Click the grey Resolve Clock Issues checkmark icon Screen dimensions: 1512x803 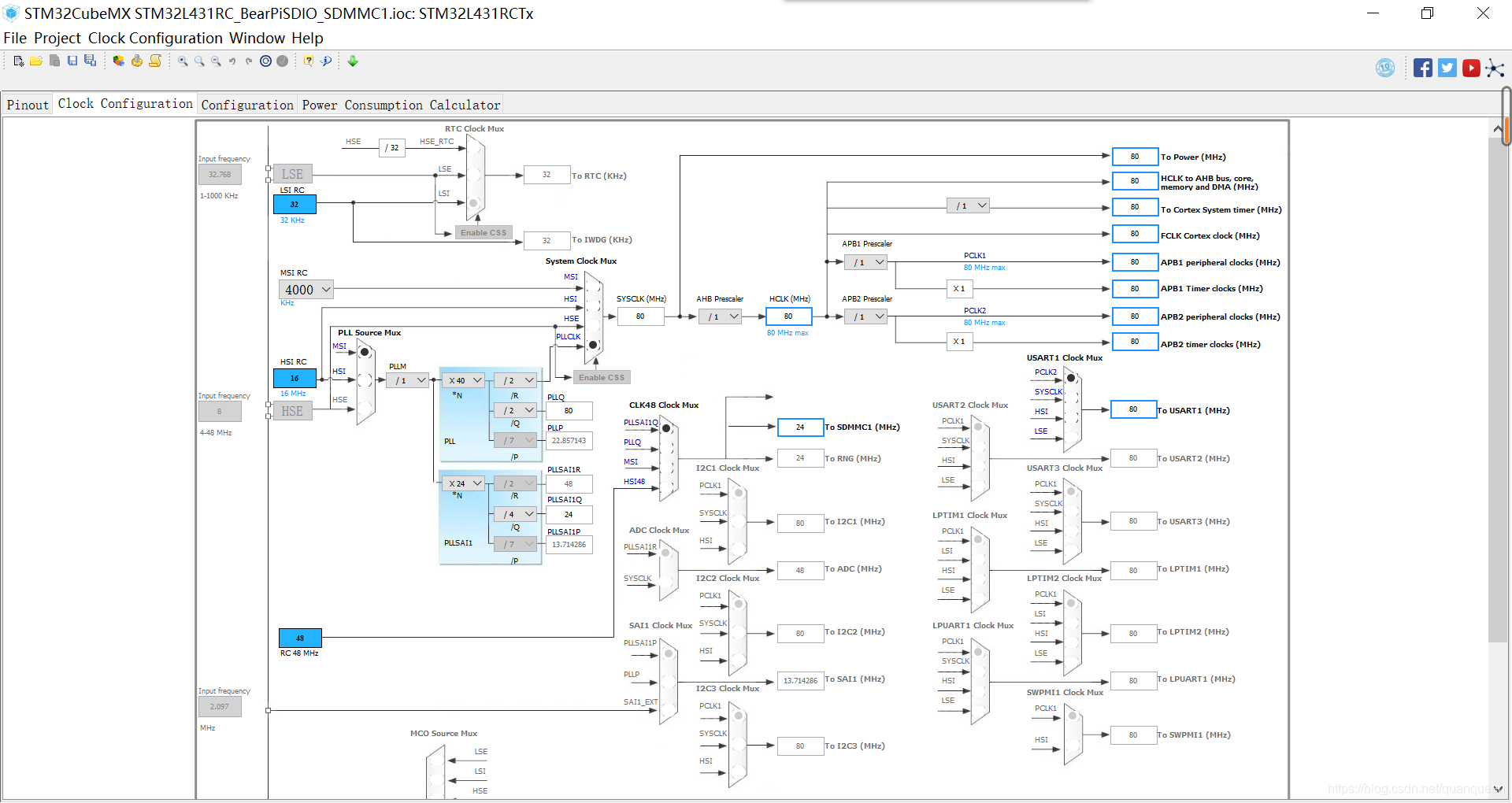(x=282, y=61)
